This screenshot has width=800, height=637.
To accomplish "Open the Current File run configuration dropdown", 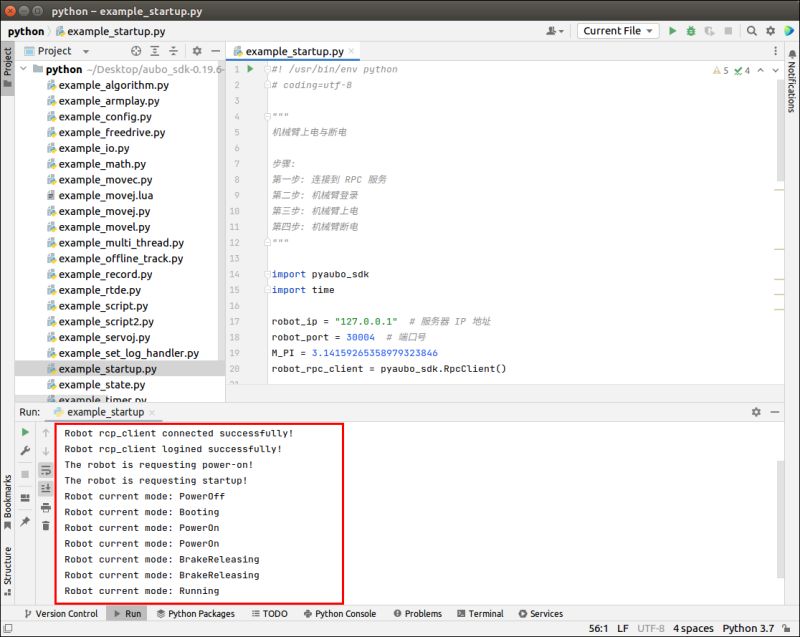I will tap(617, 31).
